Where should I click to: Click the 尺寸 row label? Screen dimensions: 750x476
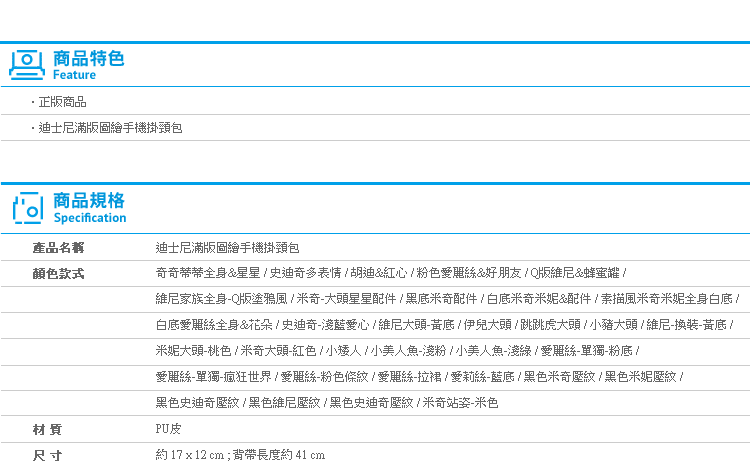pos(47,455)
